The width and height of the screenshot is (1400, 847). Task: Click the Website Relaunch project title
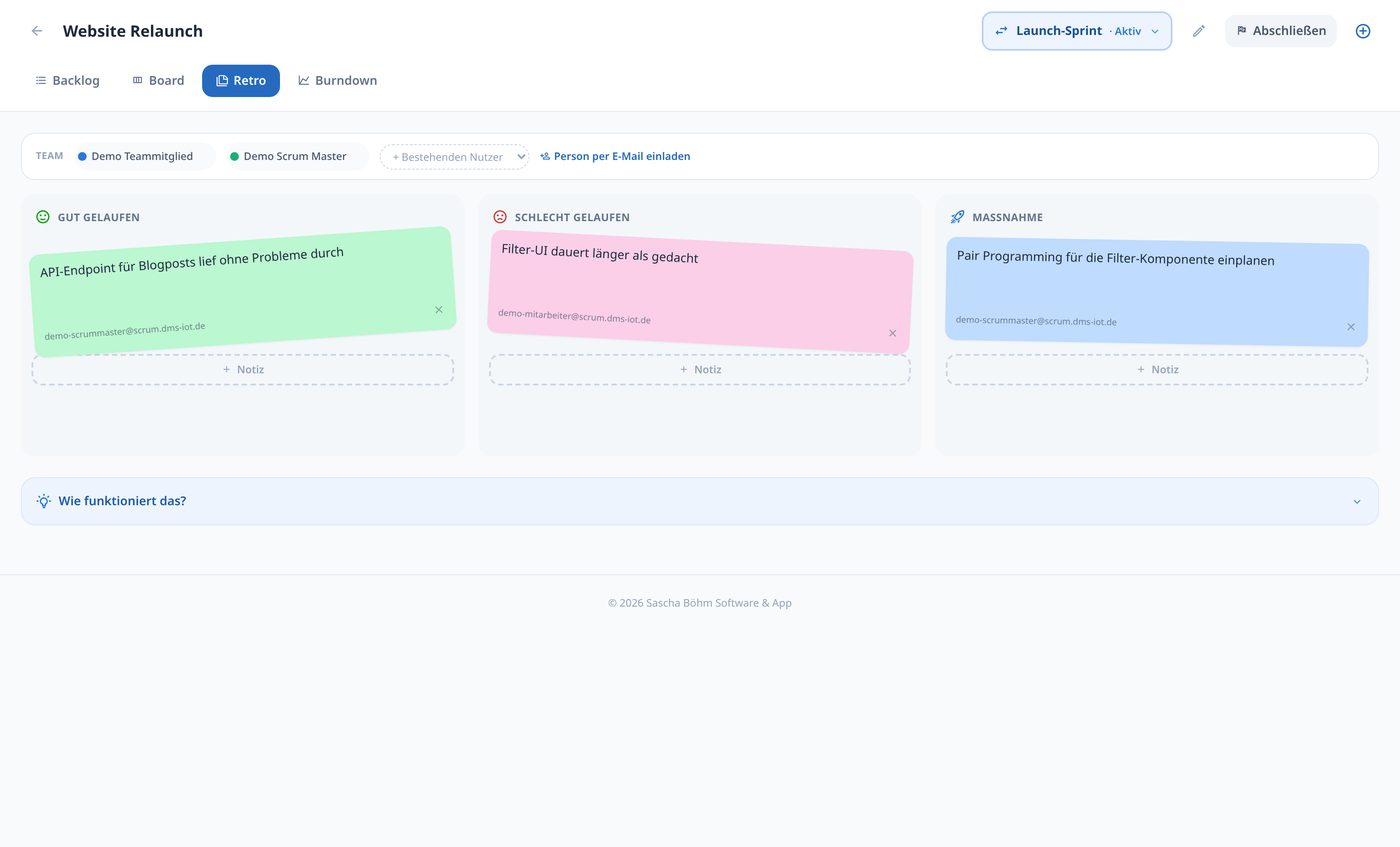133,31
